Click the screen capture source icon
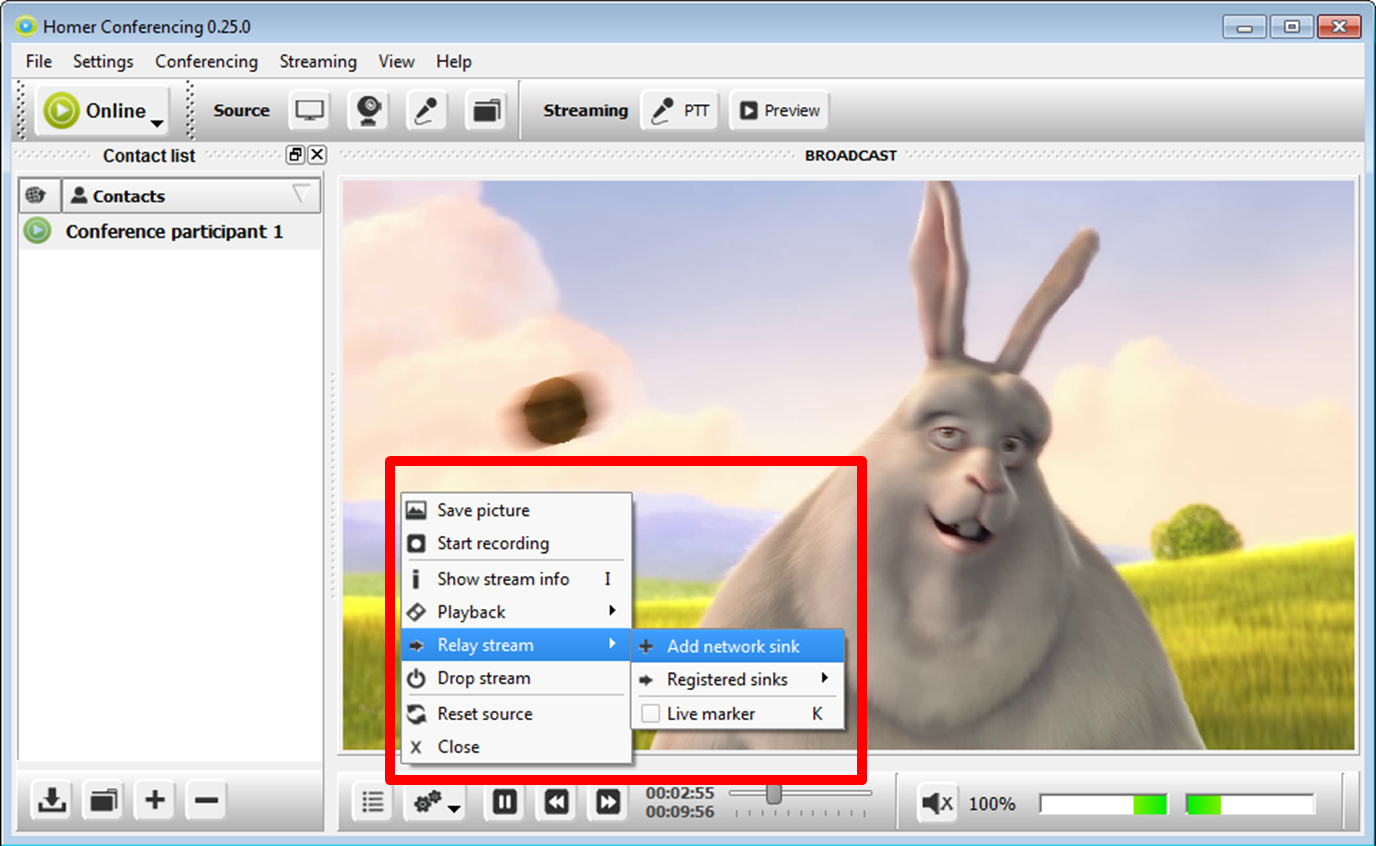The width and height of the screenshot is (1376, 846). coord(309,111)
